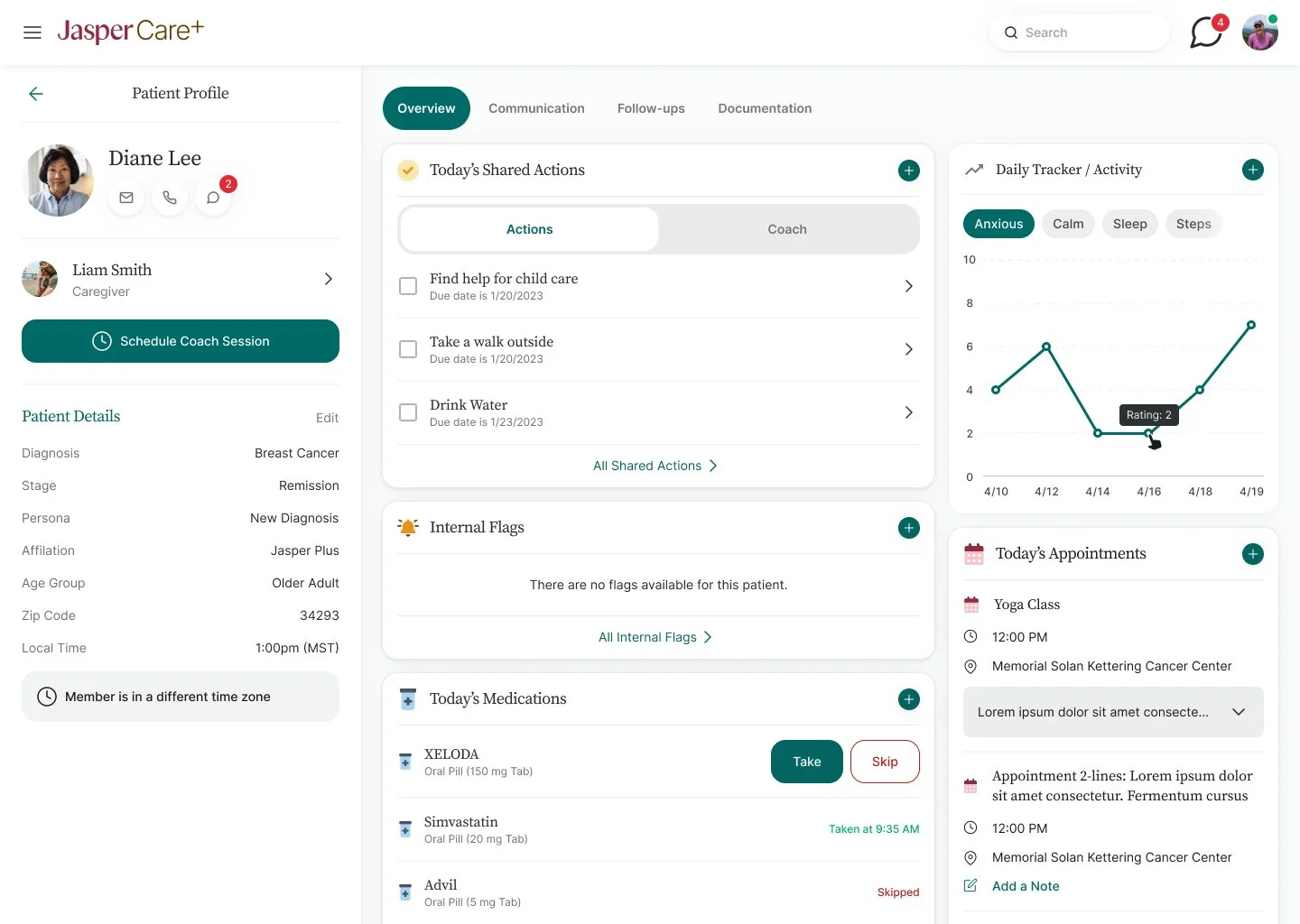
Task: Select the Calm tracker chip
Action: [1068, 224]
